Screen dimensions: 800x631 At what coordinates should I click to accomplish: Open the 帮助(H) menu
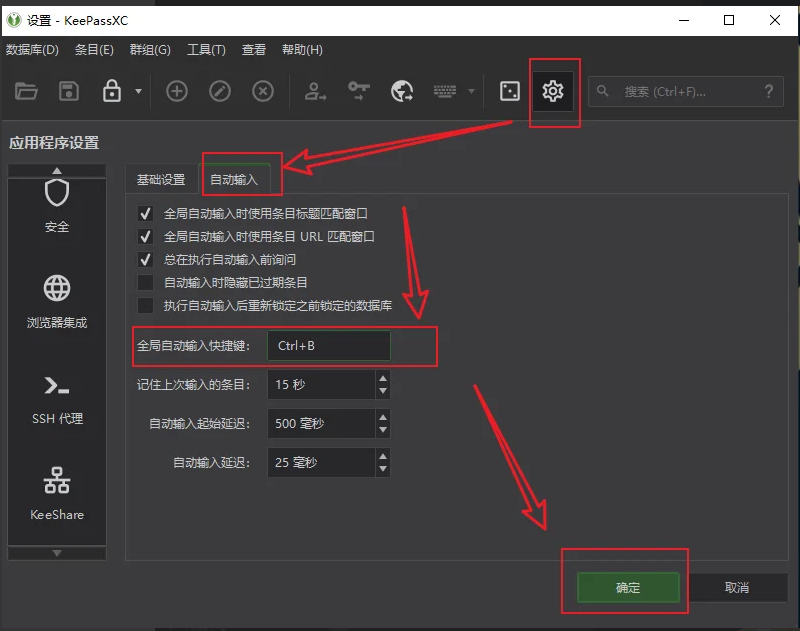point(302,50)
